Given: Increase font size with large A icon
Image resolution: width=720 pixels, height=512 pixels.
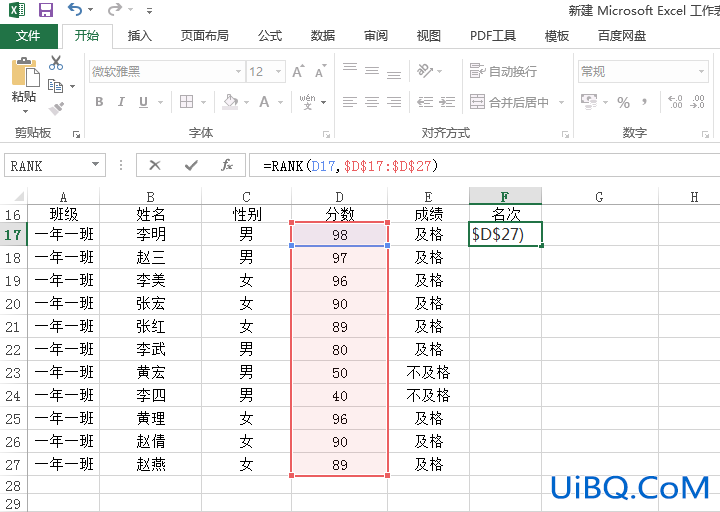Looking at the screenshot, I should (x=298, y=72).
